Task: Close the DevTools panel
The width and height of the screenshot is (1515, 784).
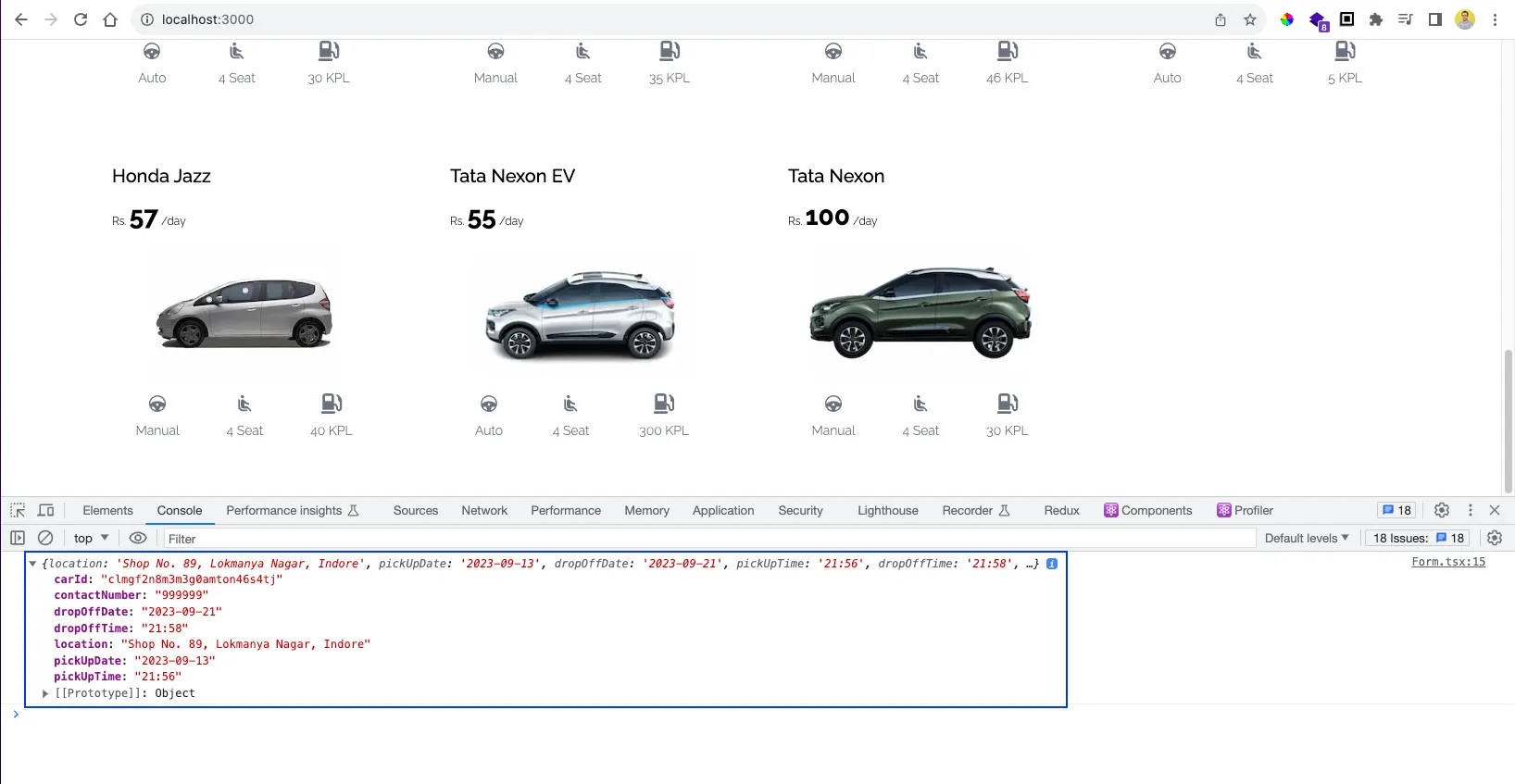Action: pyautogui.click(x=1495, y=510)
